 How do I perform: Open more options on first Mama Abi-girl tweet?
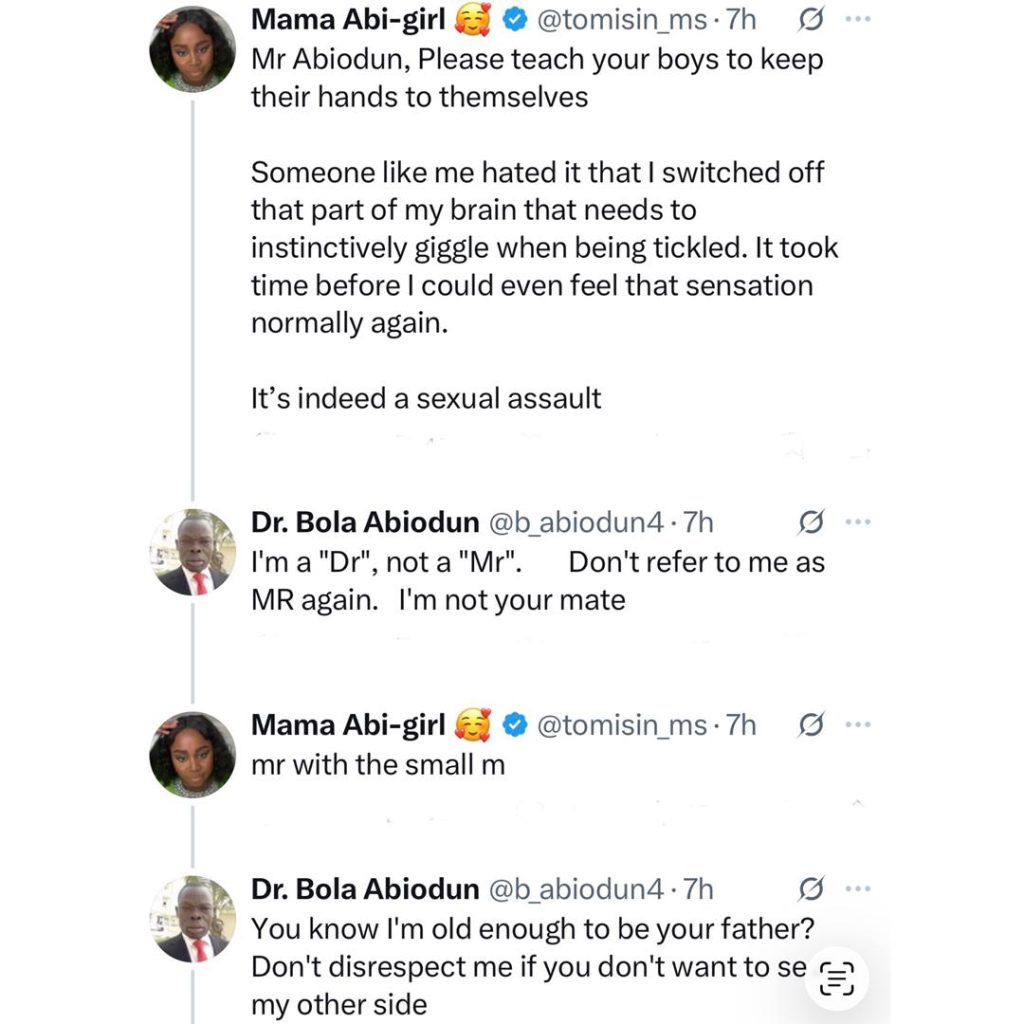tap(858, 19)
